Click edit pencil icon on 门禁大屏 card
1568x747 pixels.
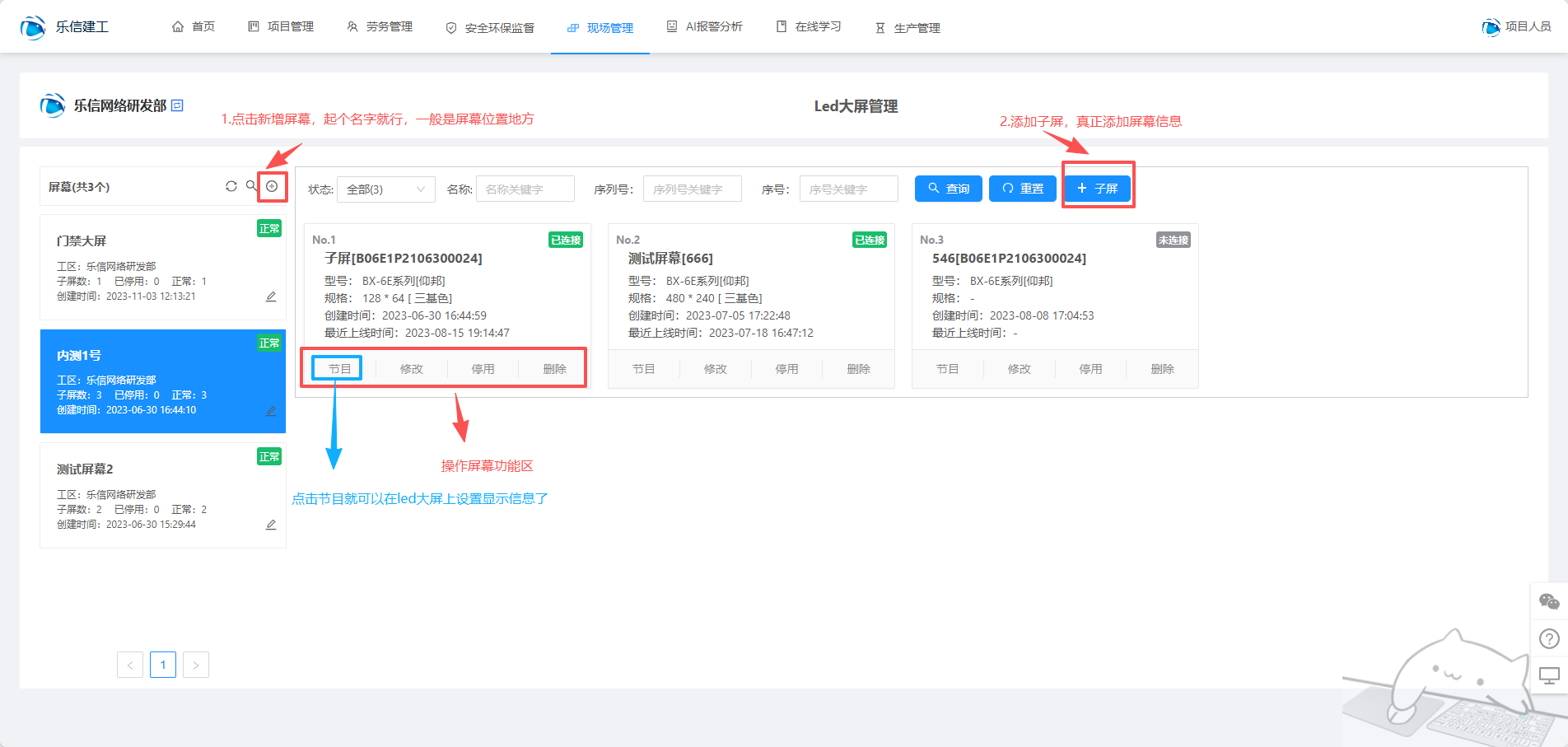271,296
